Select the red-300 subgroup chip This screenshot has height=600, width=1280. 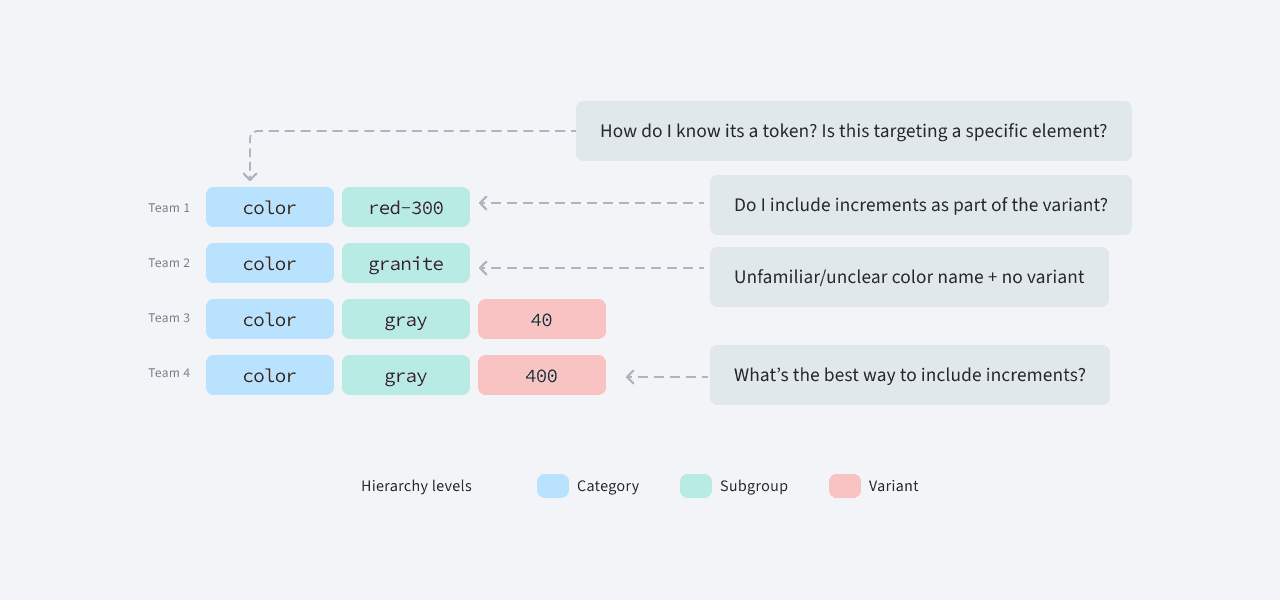406,207
